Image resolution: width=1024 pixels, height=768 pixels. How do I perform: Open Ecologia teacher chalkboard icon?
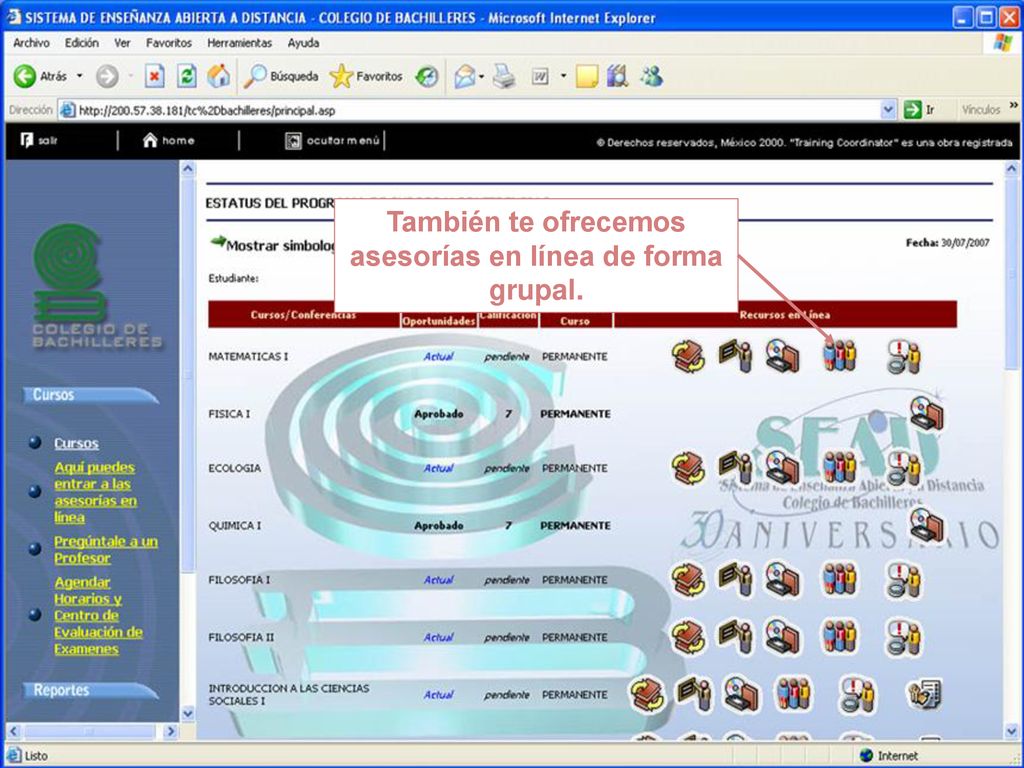pos(735,468)
